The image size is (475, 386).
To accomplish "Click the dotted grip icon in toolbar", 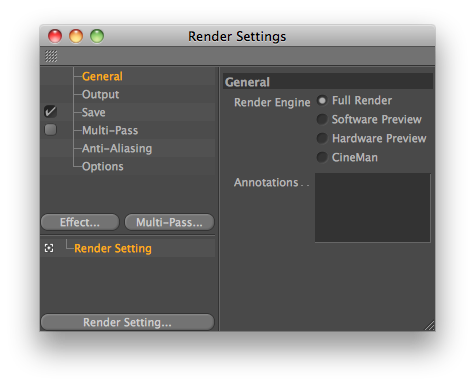I will (51, 56).
